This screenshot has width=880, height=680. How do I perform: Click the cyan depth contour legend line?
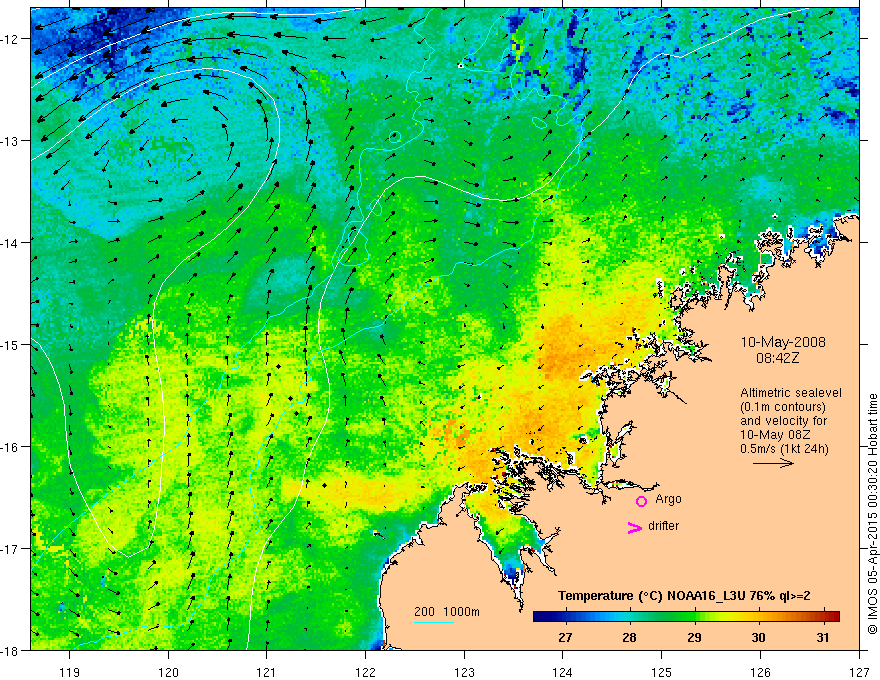pos(434,622)
